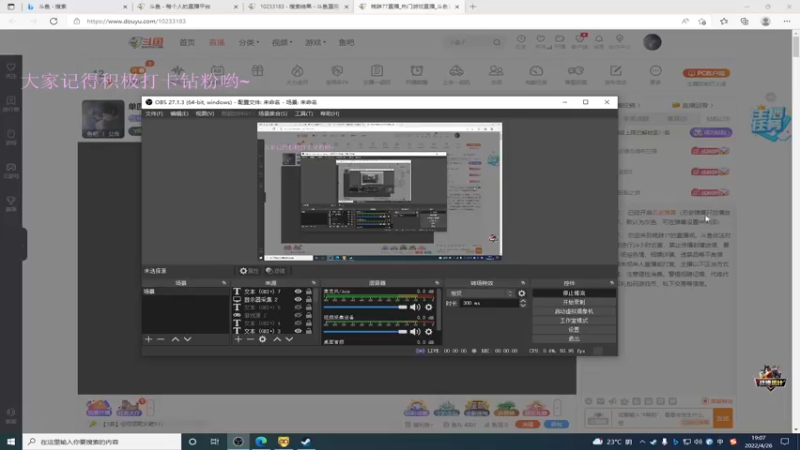Open Microsoft Edge taskbar icon
The width and height of the screenshot is (800, 450).
pos(261,441)
